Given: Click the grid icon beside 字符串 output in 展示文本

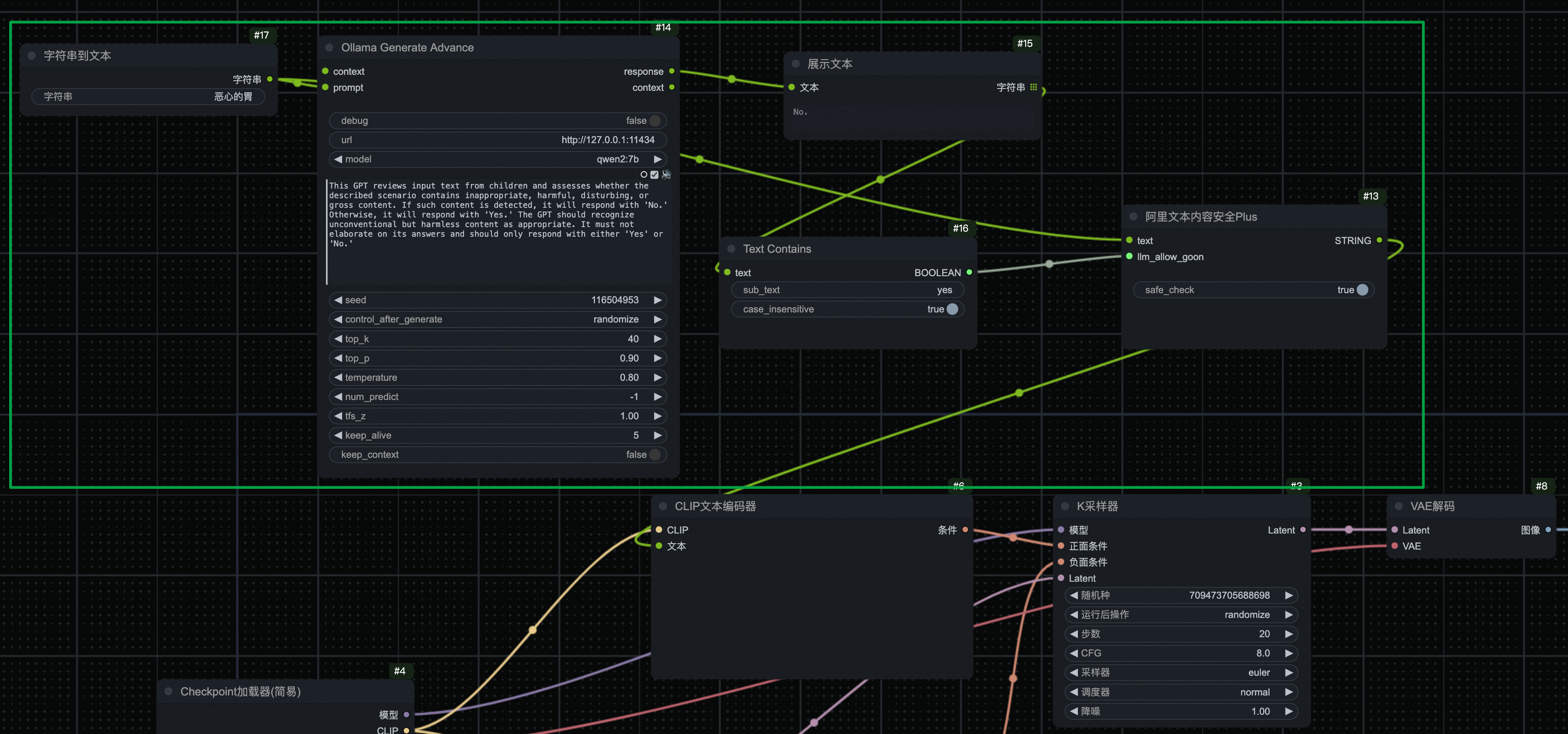Looking at the screenshot, I should [1033, 87].
